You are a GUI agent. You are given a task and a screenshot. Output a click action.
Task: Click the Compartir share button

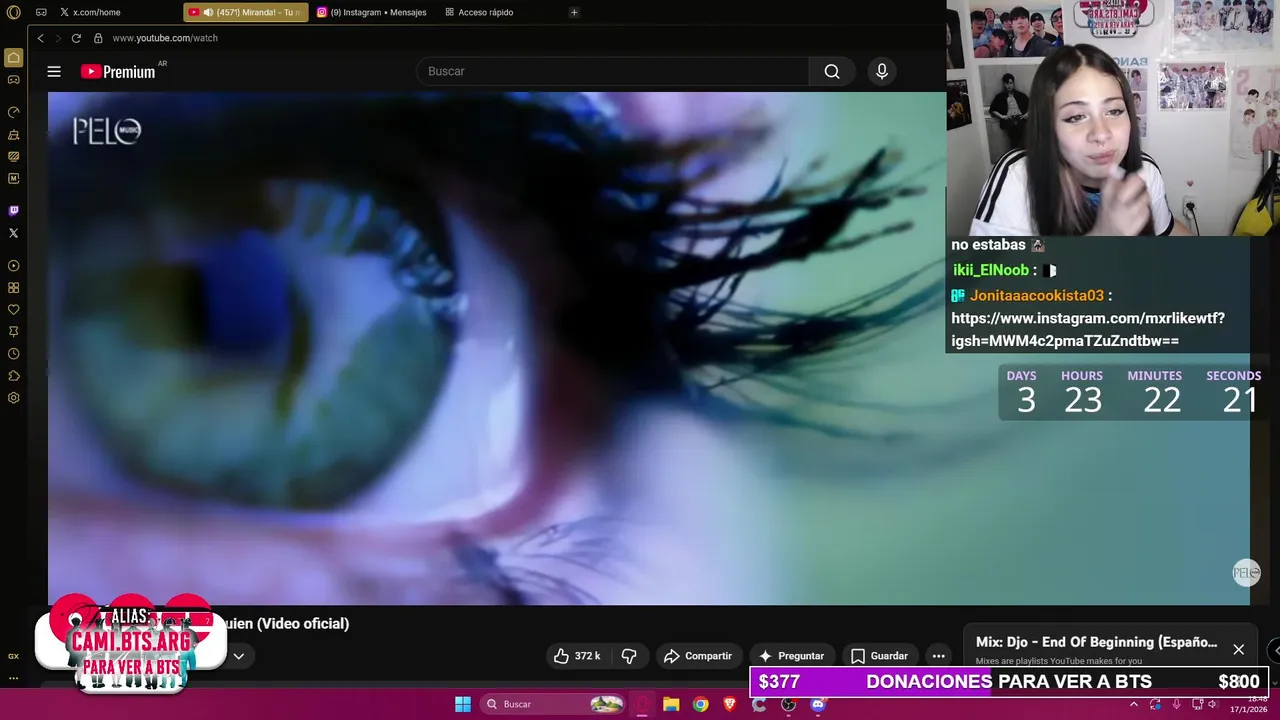(x=698, y=656)
